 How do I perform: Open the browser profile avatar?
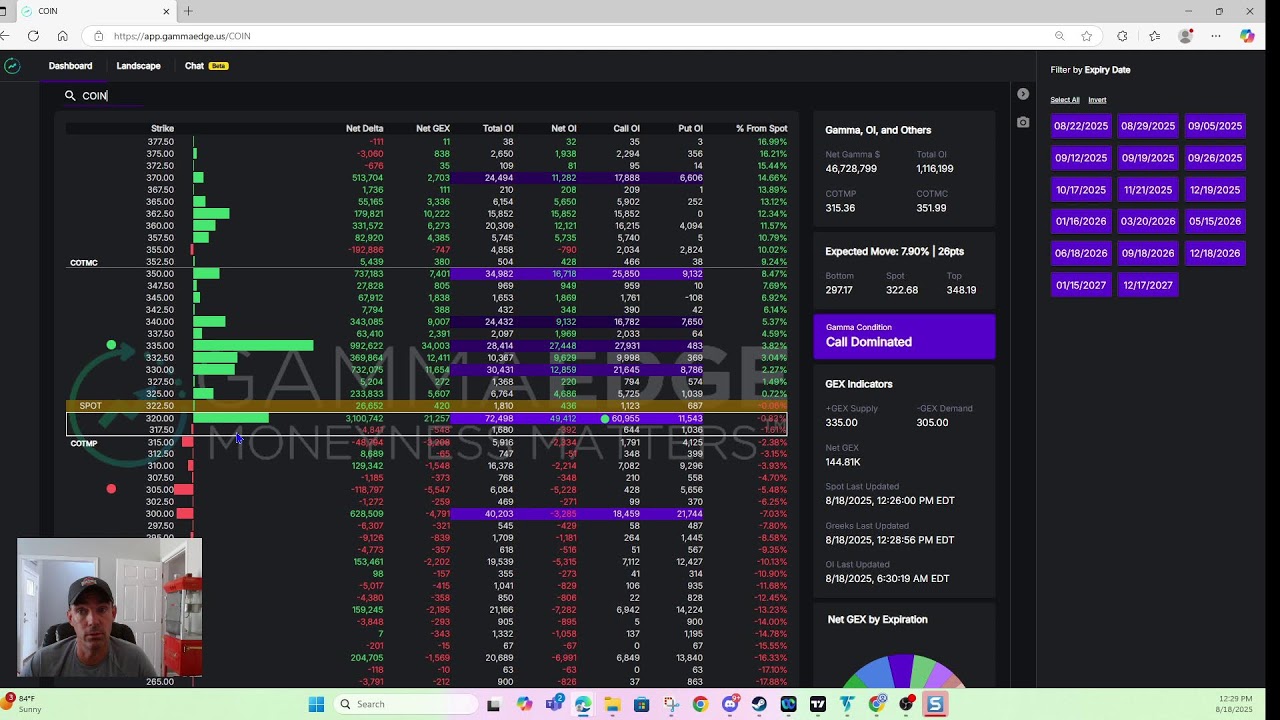(1185, 36)
